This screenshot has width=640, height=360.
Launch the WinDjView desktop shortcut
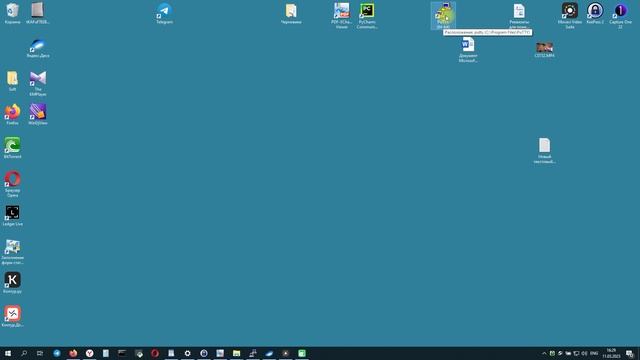point(38,114)
